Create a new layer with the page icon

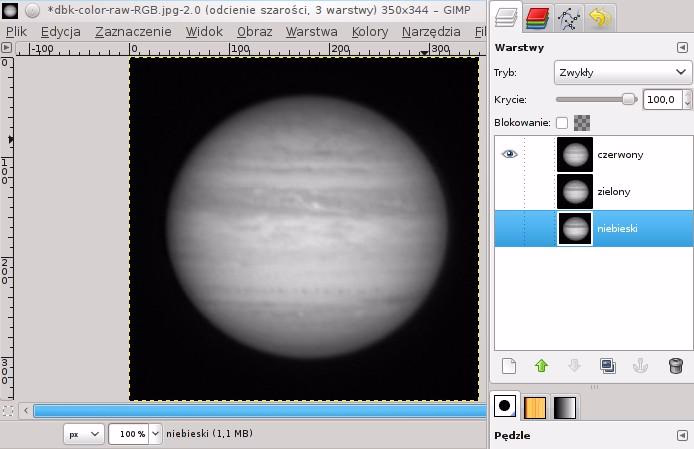(x=508, y=366)
